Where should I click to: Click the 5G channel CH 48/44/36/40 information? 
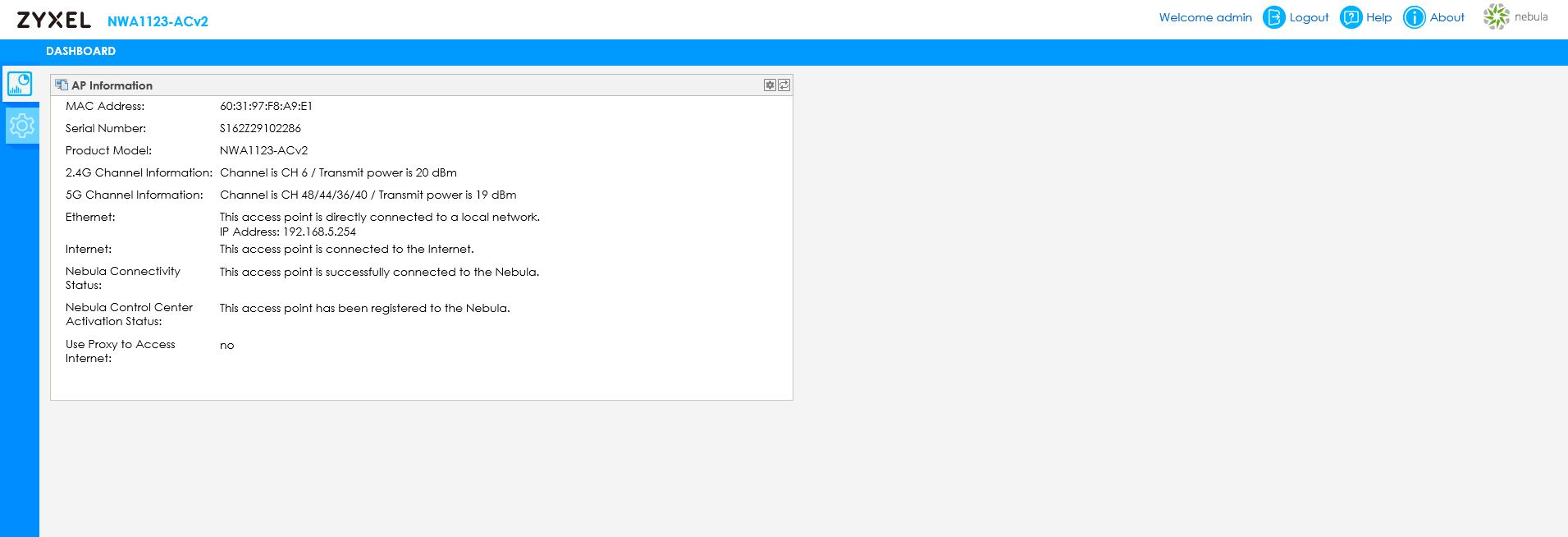[x=368, y=195]
